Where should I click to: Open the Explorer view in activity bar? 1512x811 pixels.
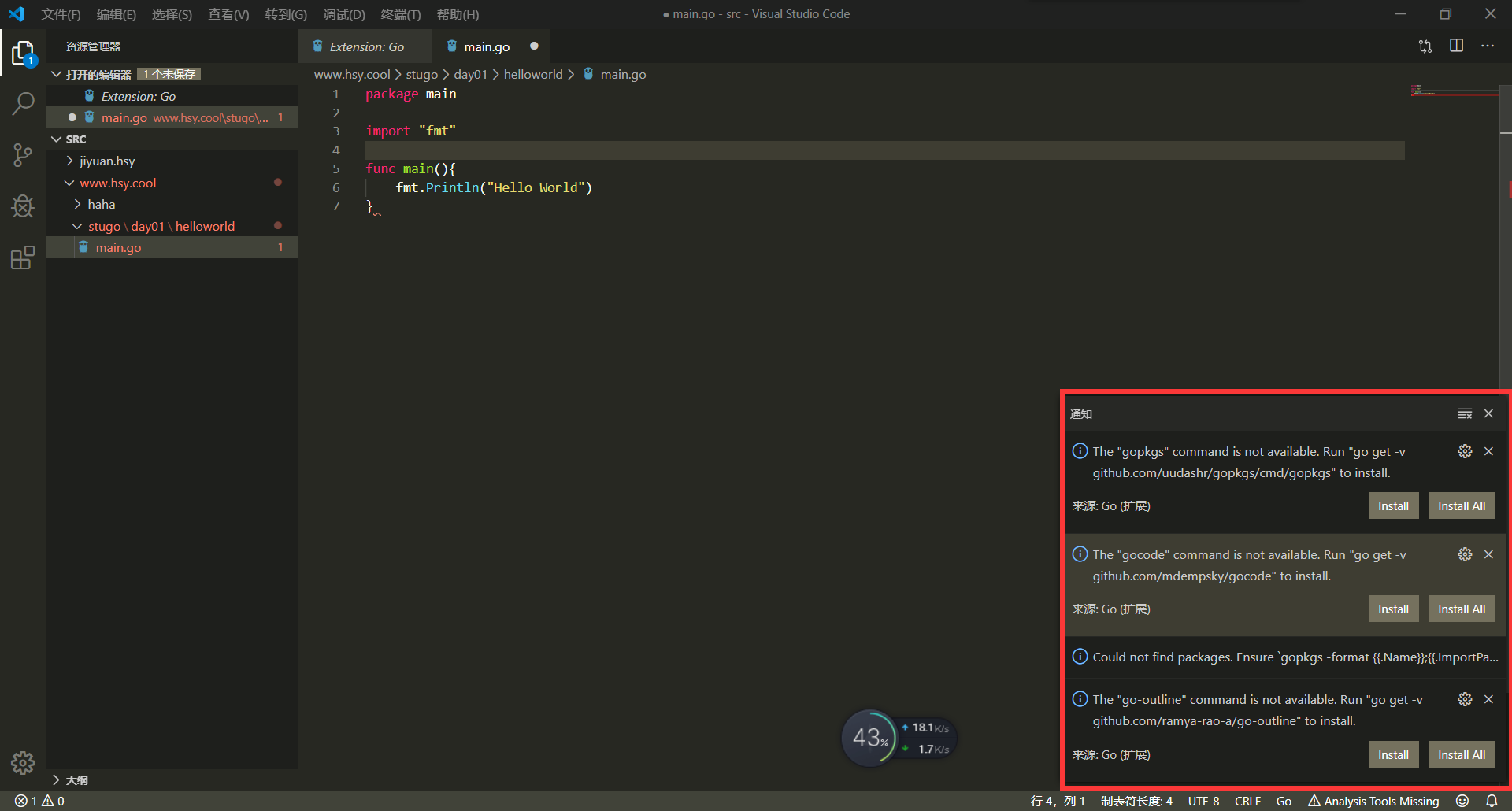pos(23,54)
